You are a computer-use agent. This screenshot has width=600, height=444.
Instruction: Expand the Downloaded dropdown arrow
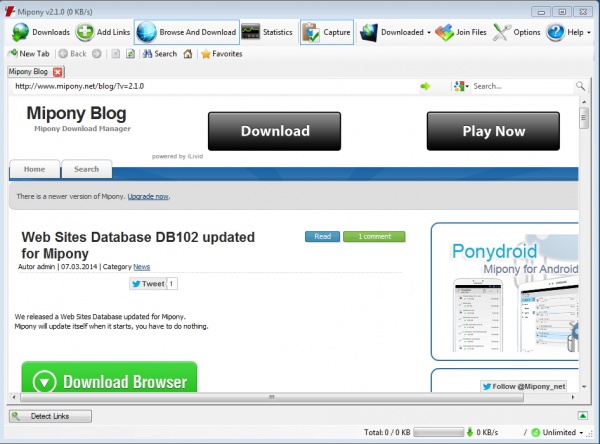tap(429, 33)
